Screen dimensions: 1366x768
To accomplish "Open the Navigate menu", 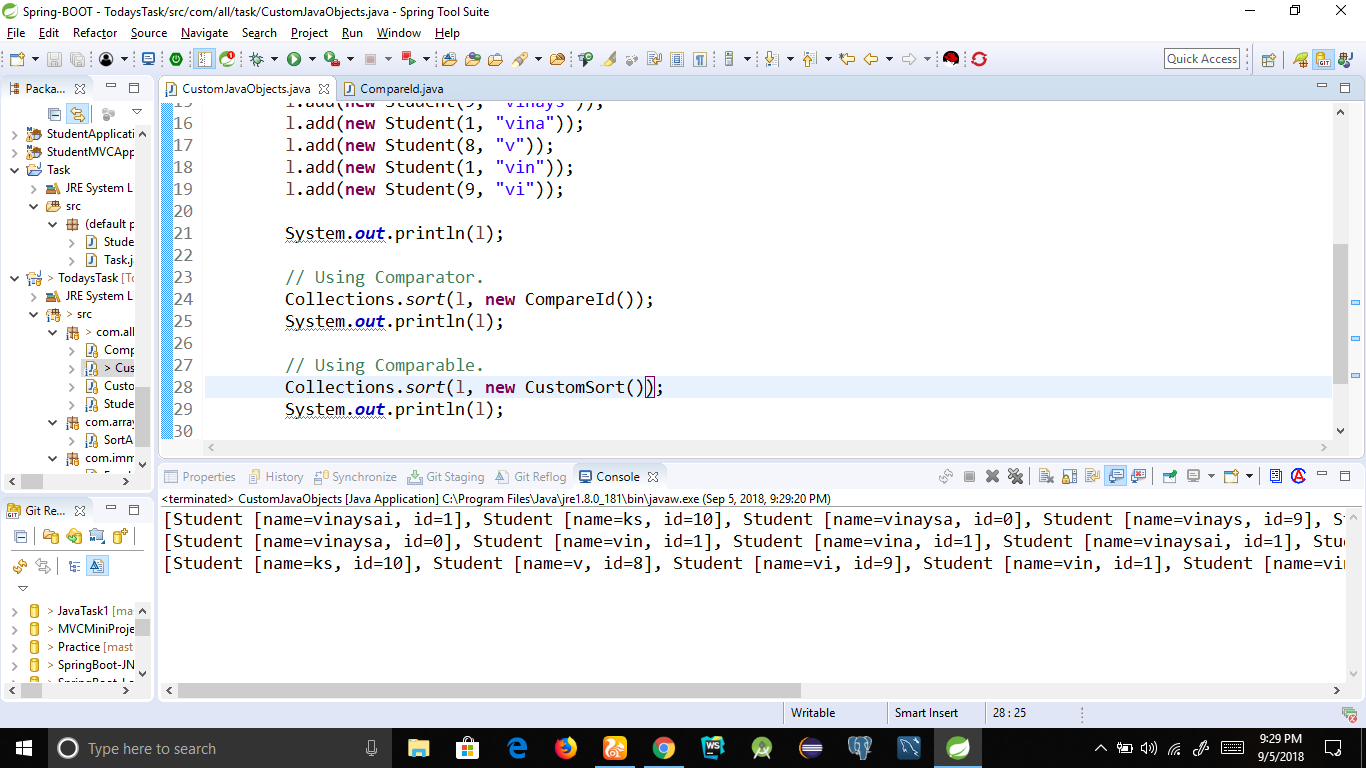I will [x=204, y=33].
